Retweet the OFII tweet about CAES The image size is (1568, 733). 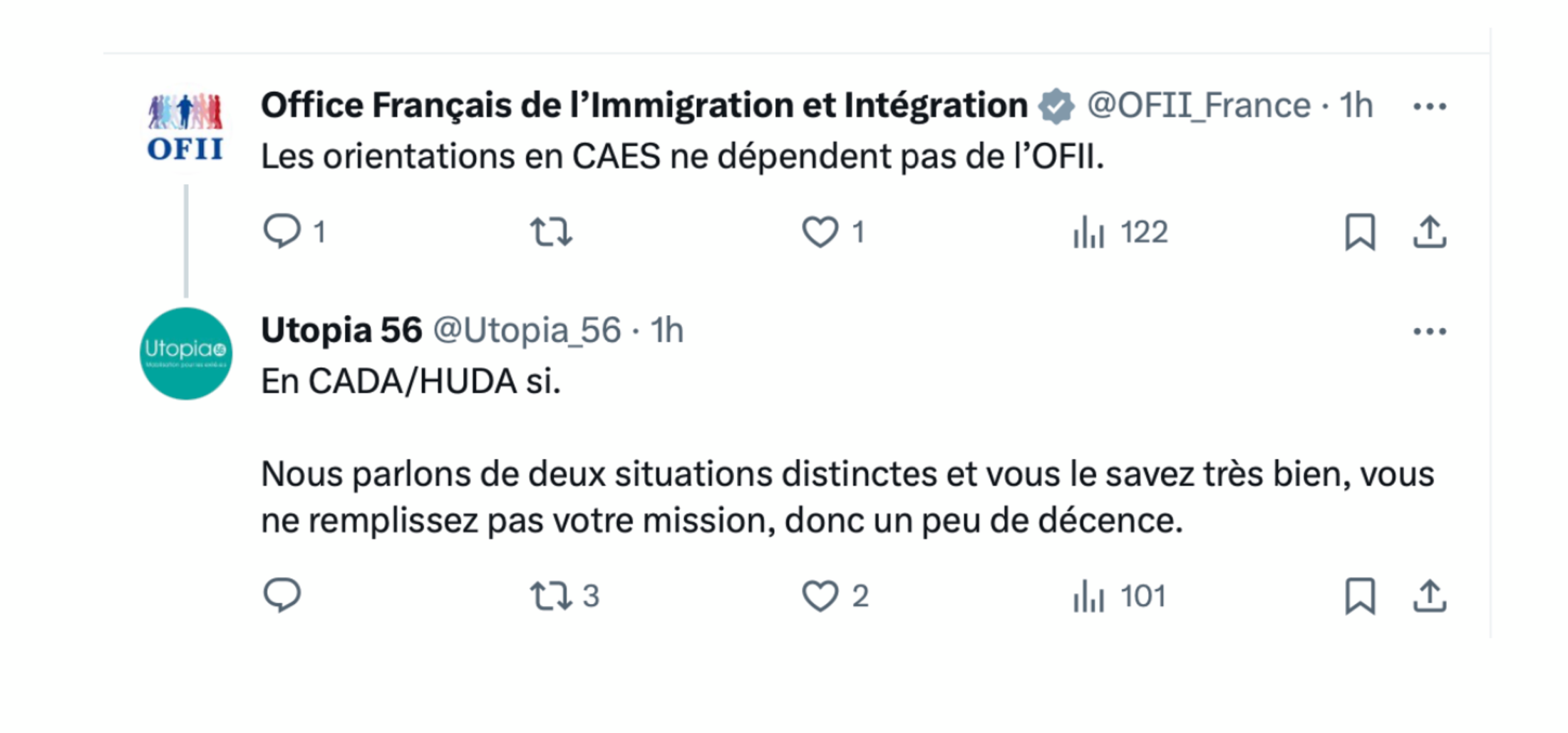[551, 232]
